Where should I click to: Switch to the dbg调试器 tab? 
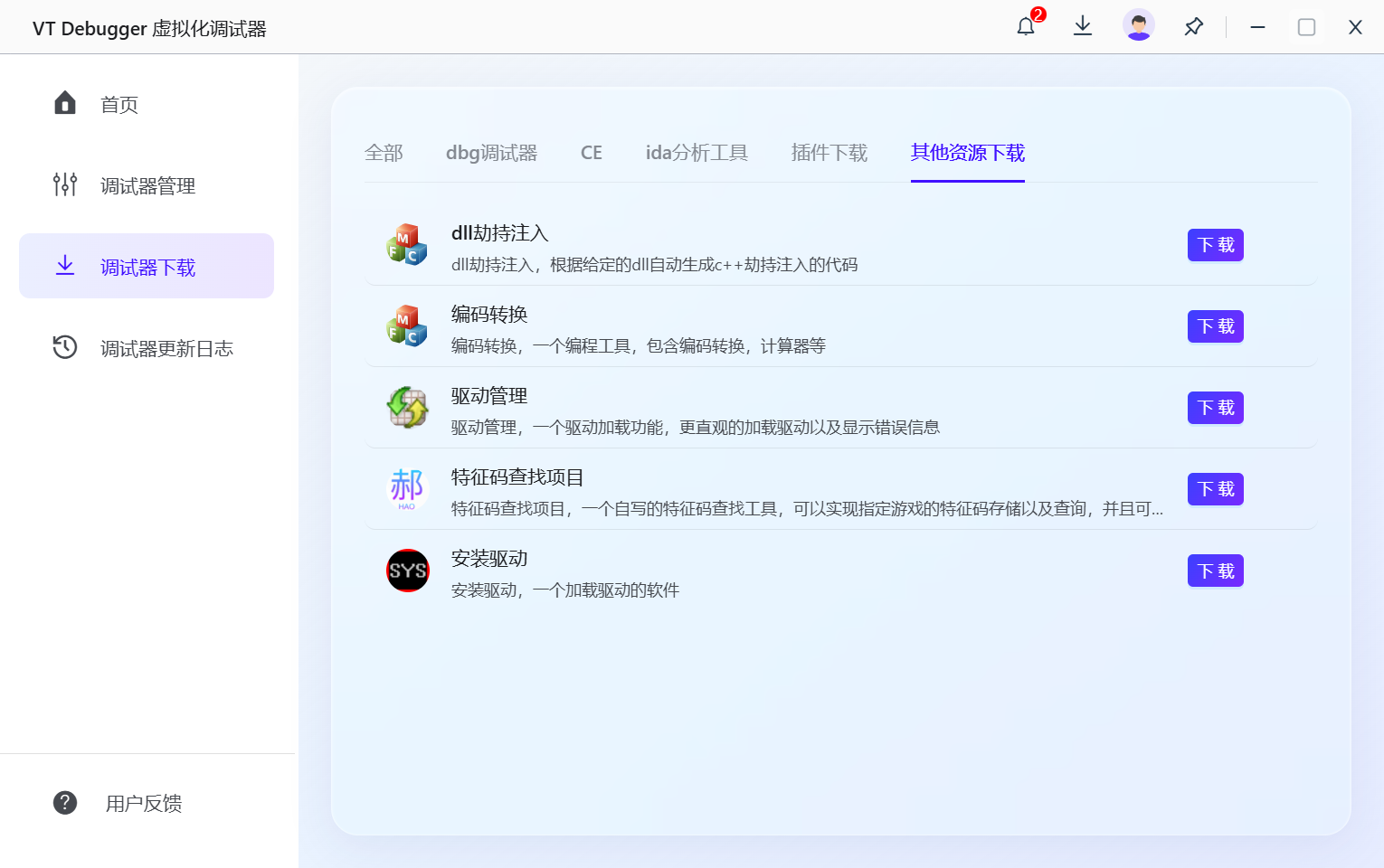[x=492, y=153]
